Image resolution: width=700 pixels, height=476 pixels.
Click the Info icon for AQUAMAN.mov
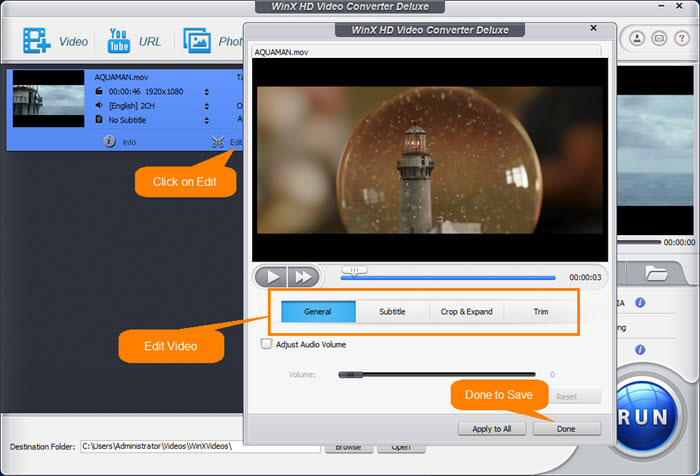click(x=109, y=142)
